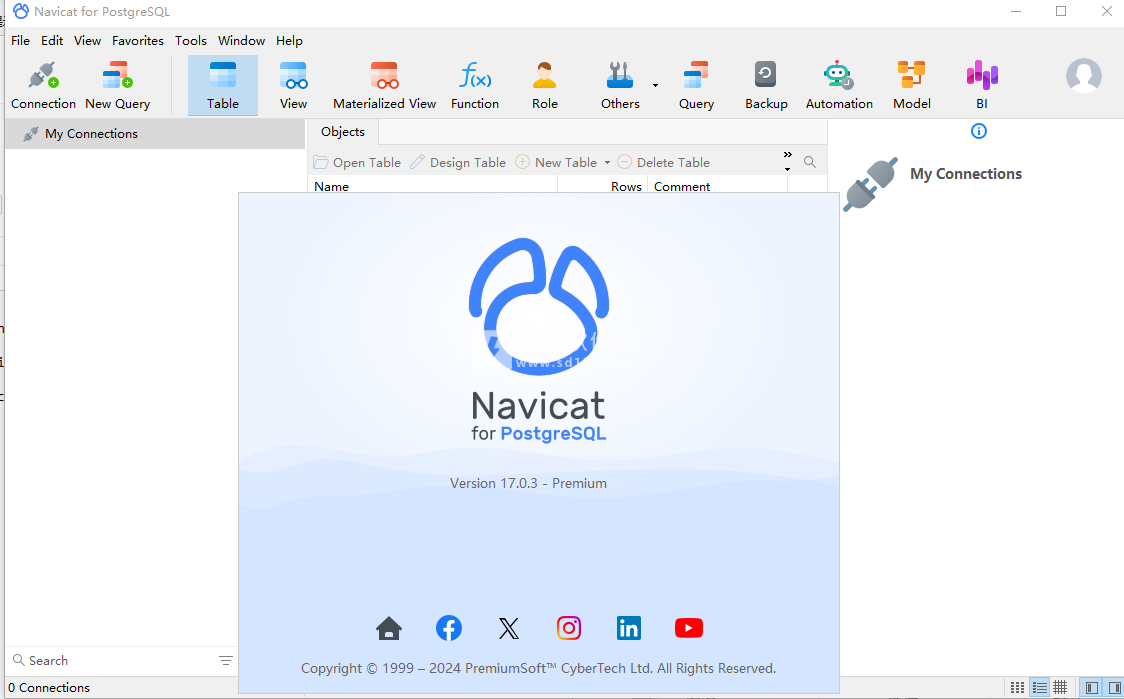Viewport: 1124px width, 699px height.
Task: Open the Function objects icon
Action: (474, 85)
